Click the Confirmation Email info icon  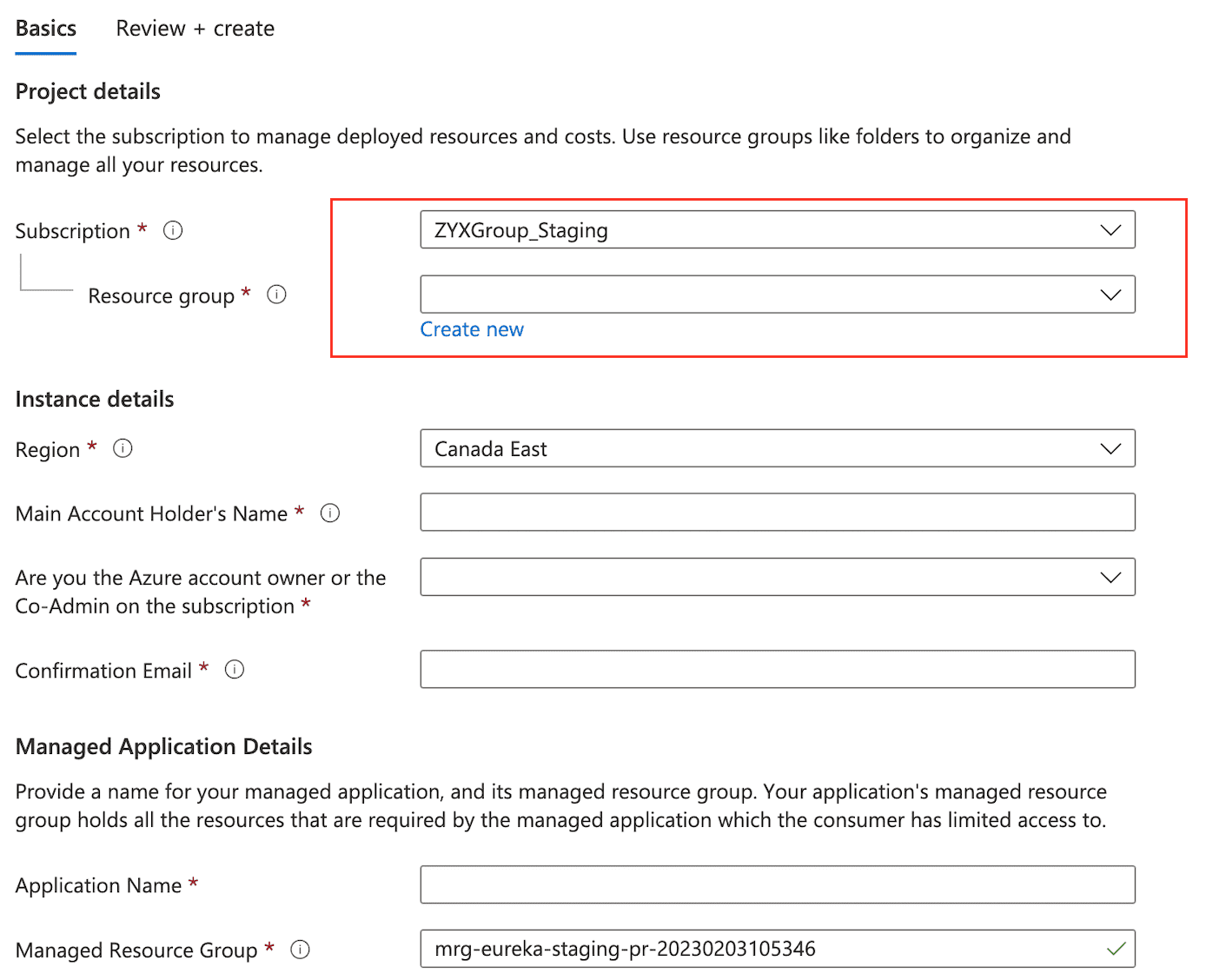[235, 670]
